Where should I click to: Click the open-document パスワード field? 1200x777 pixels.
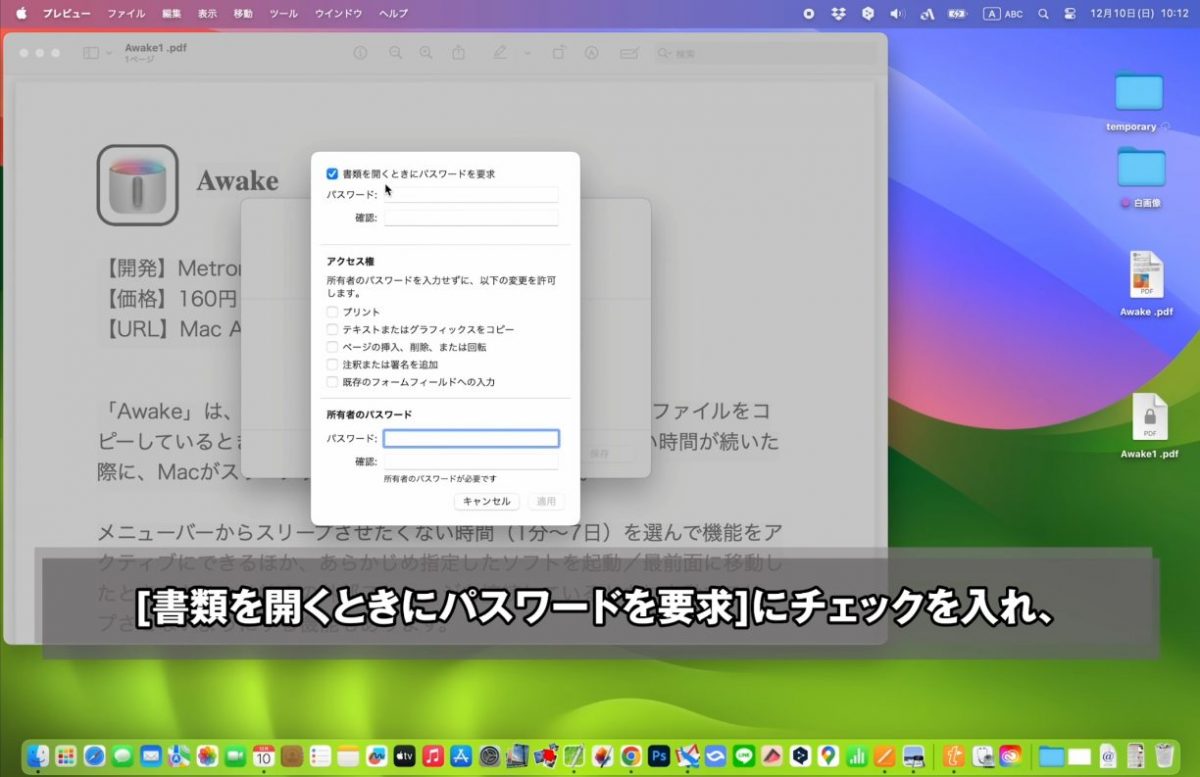point(471,195)
